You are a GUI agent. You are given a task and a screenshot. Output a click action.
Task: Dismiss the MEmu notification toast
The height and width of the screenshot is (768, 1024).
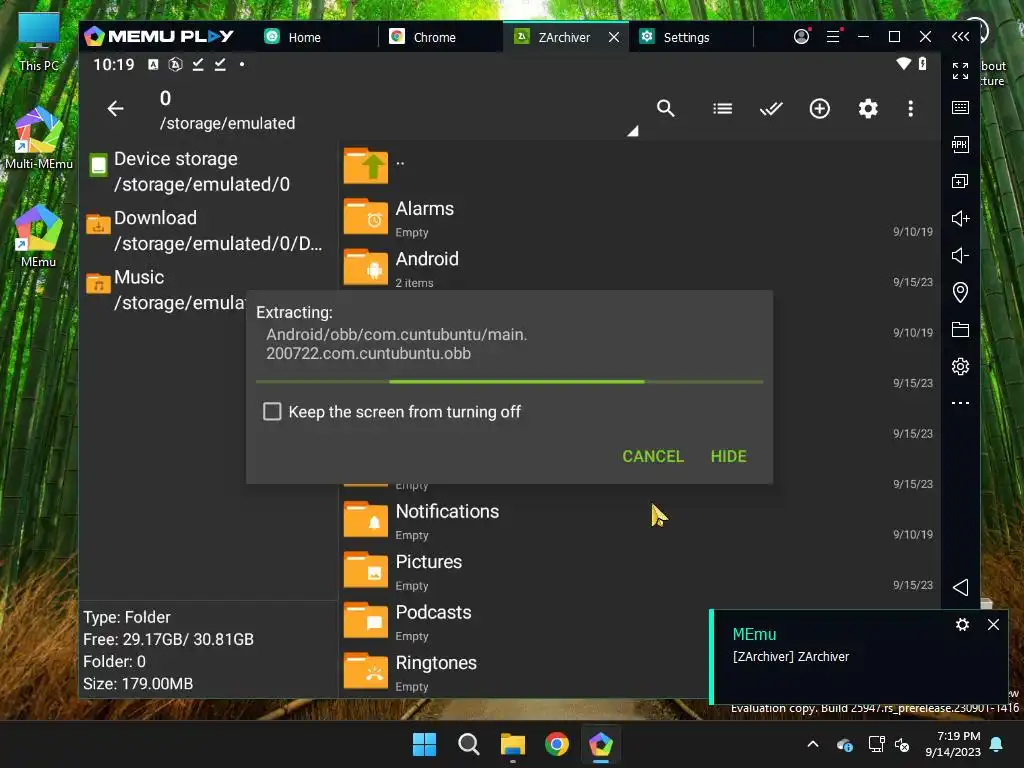[x=993, y=624]
